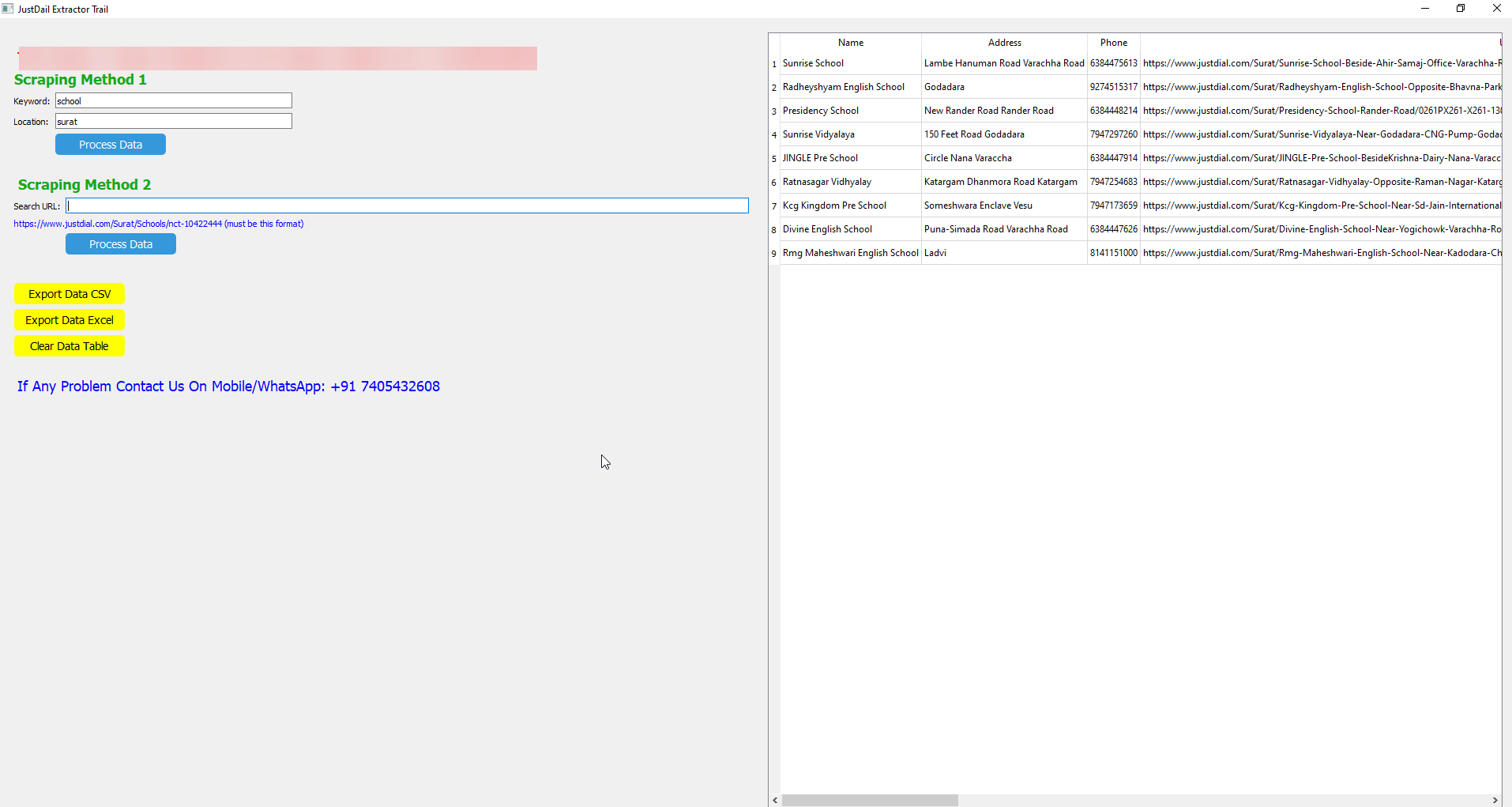Select the Rmg-Maheshwari-English-School URL cell

coord(1321,253)
